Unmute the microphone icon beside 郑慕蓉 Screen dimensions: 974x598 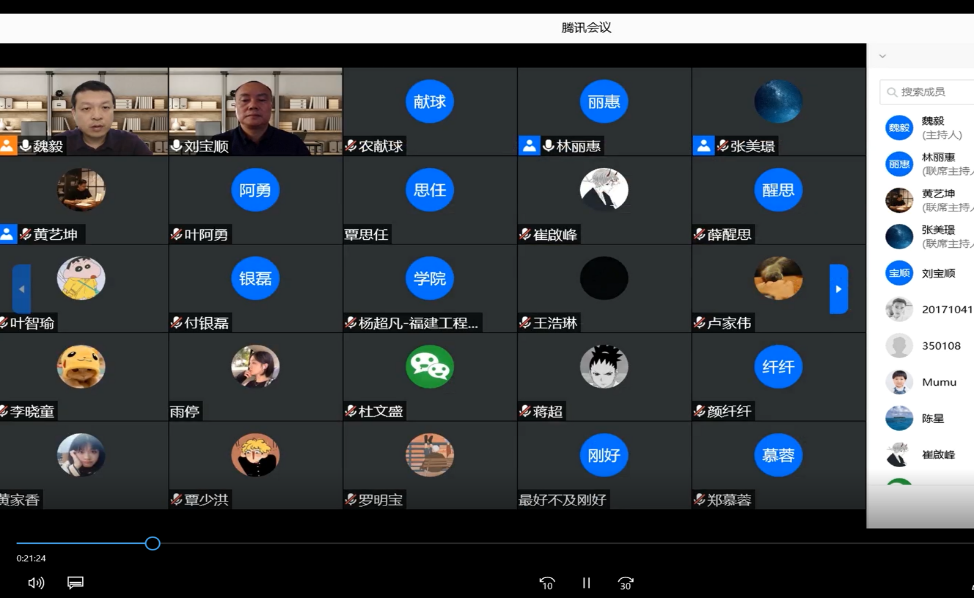point(699,499)
